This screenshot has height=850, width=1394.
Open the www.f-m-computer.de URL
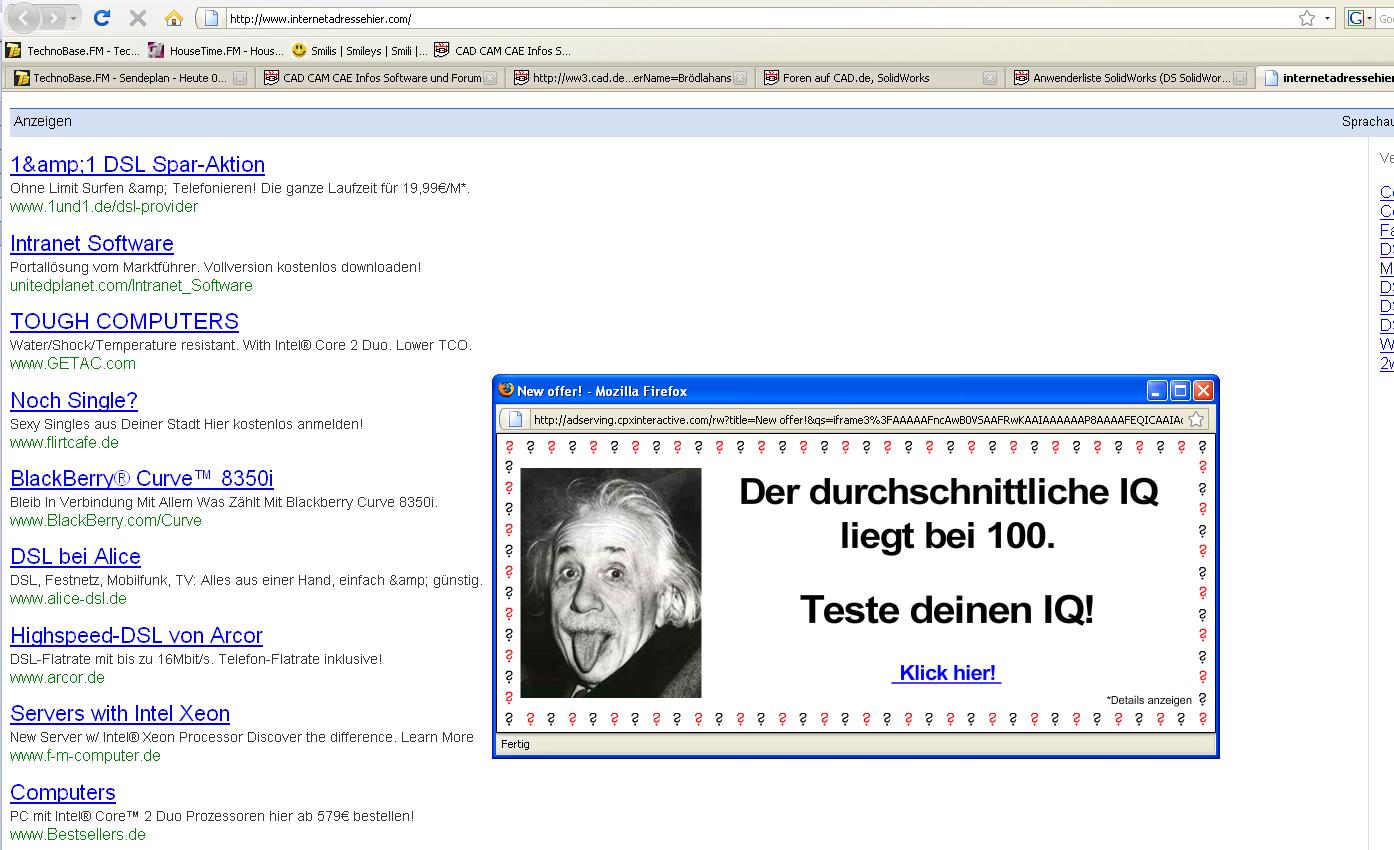(85, 756)
